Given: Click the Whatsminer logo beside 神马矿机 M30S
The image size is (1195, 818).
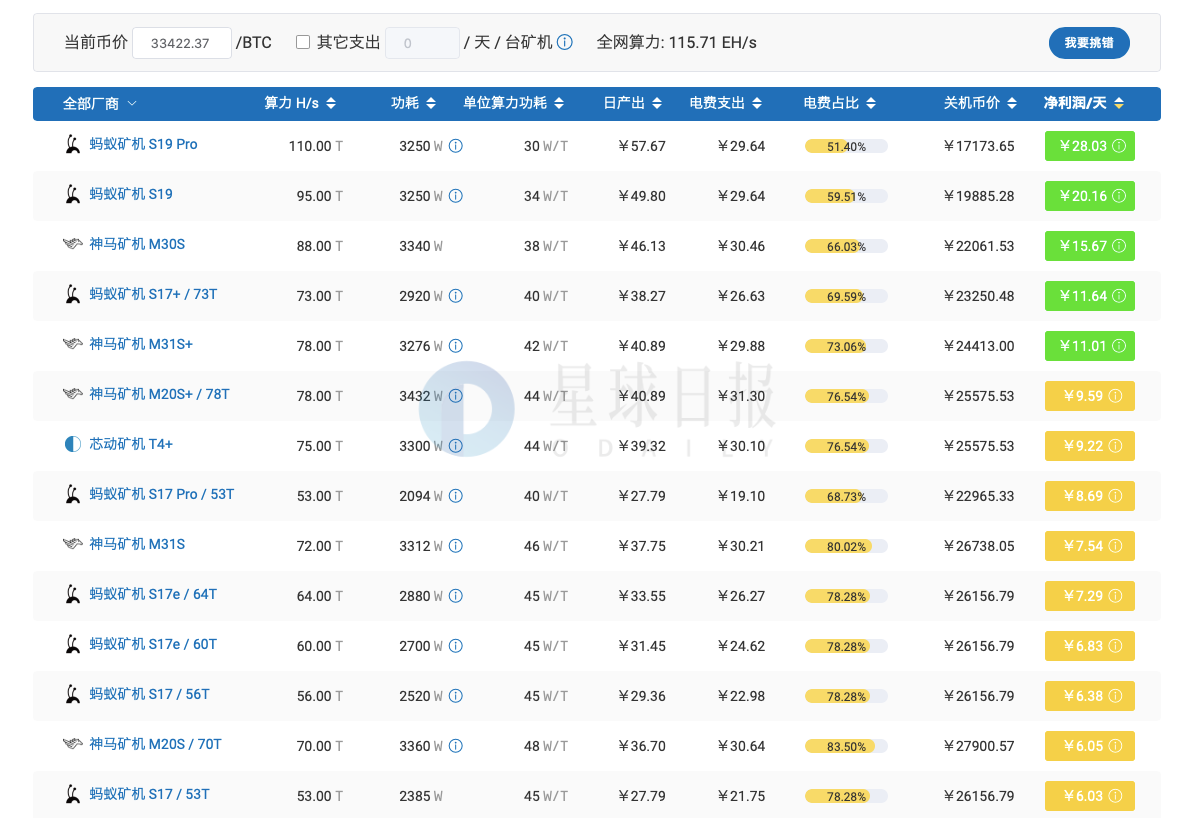Looking at the screenshot, I should 72,244.
